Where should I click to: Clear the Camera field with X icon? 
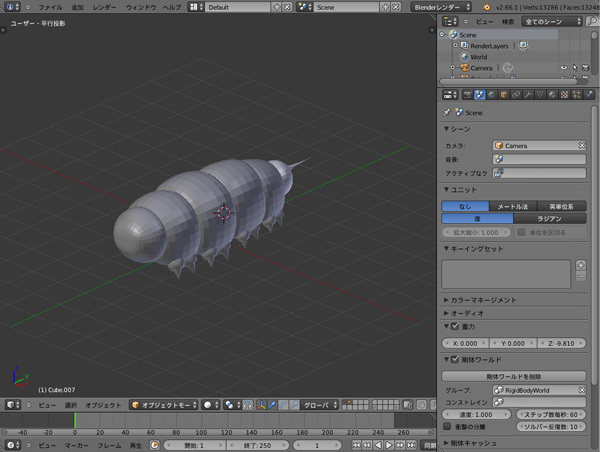click(x=581, y=146)
